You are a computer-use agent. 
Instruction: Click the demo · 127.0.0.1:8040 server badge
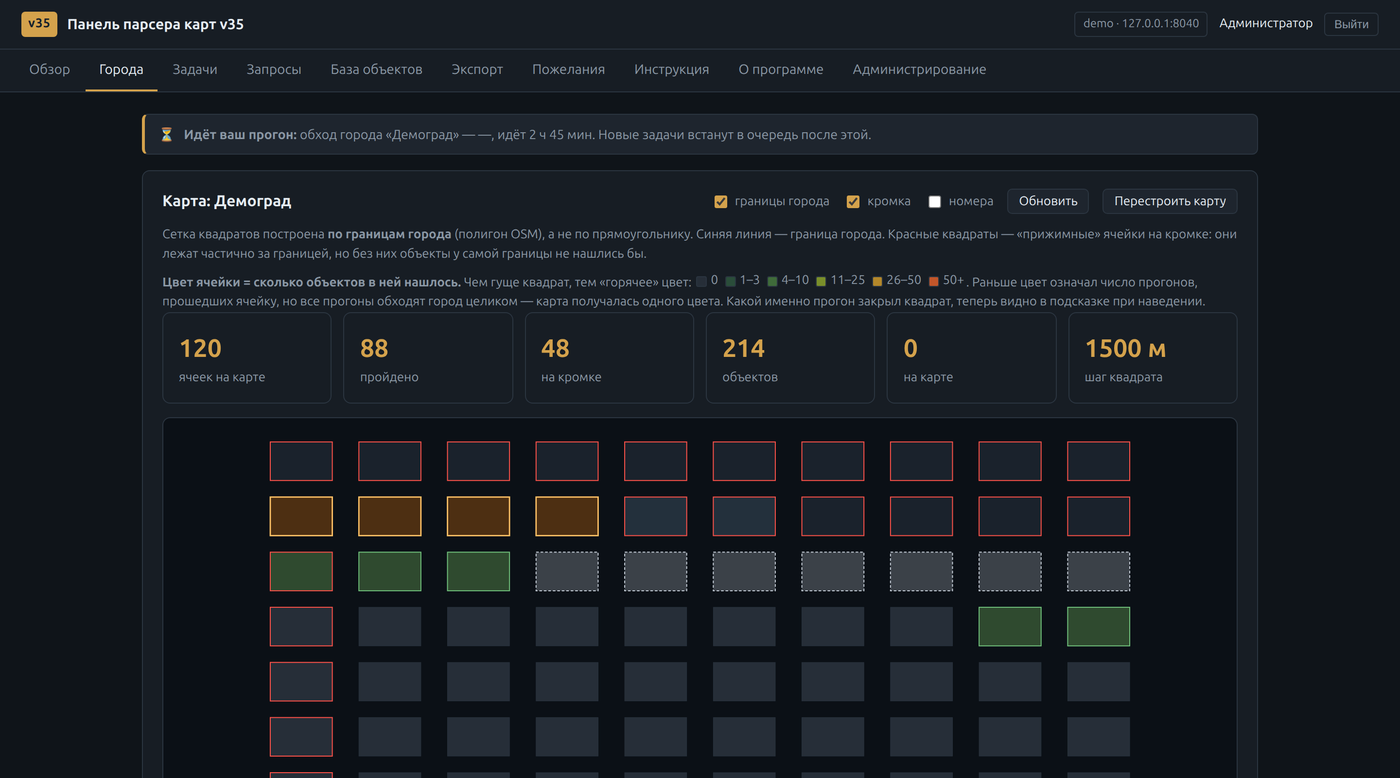click(x=1141, y=24)
